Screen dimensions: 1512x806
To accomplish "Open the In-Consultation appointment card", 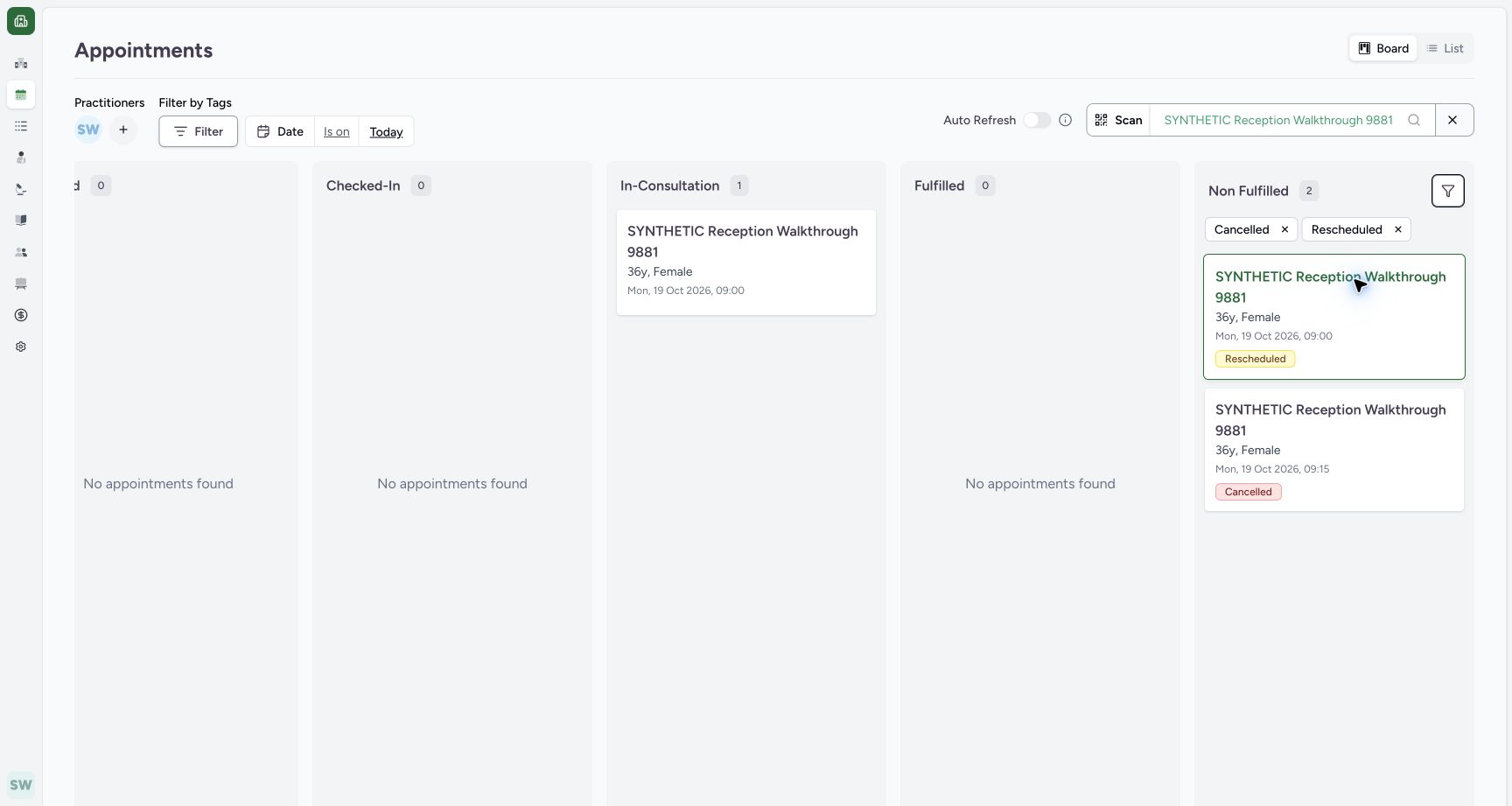I will pyautogui.click(x=746, y=263).
